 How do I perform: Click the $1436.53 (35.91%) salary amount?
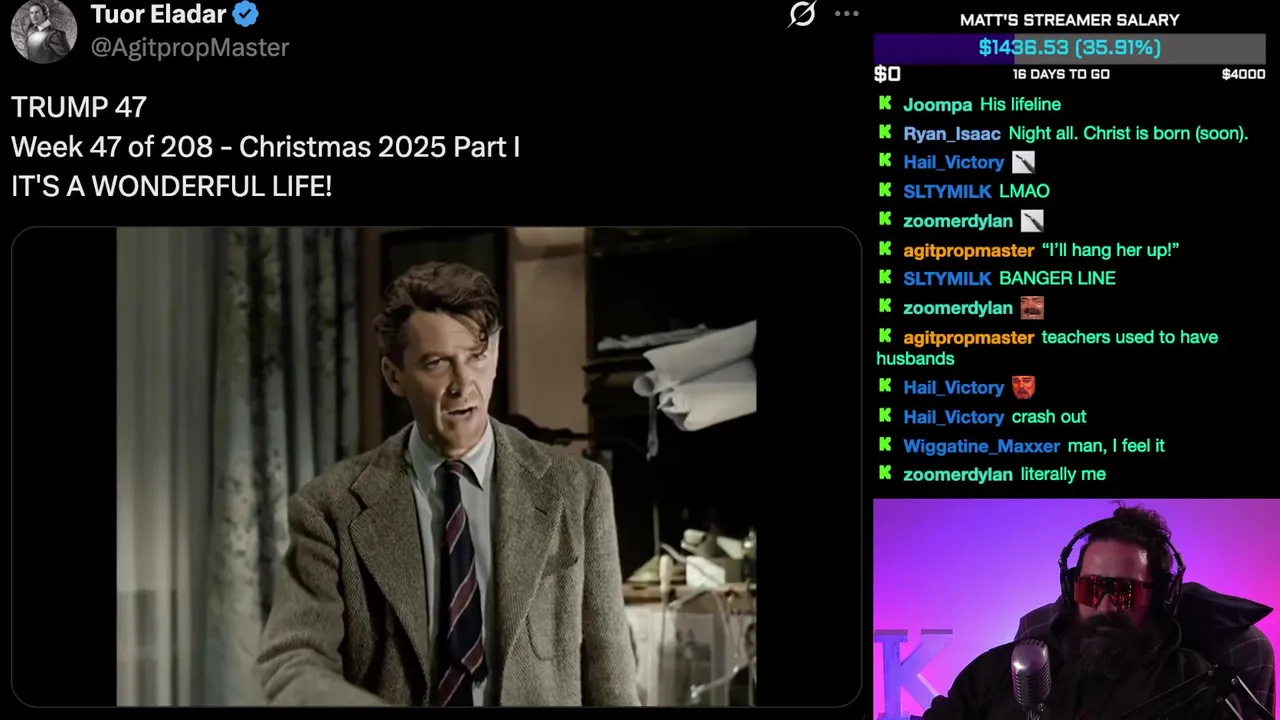click(1070, 48)
